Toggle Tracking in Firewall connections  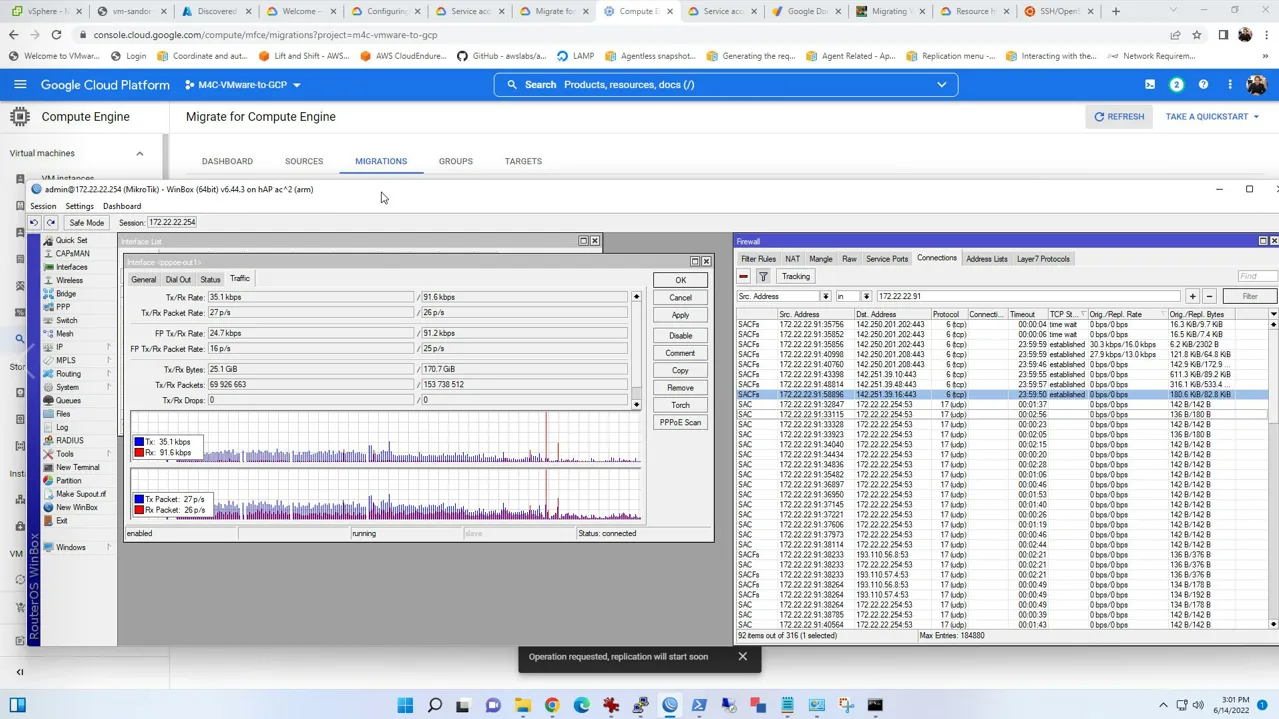click(796, 277)
